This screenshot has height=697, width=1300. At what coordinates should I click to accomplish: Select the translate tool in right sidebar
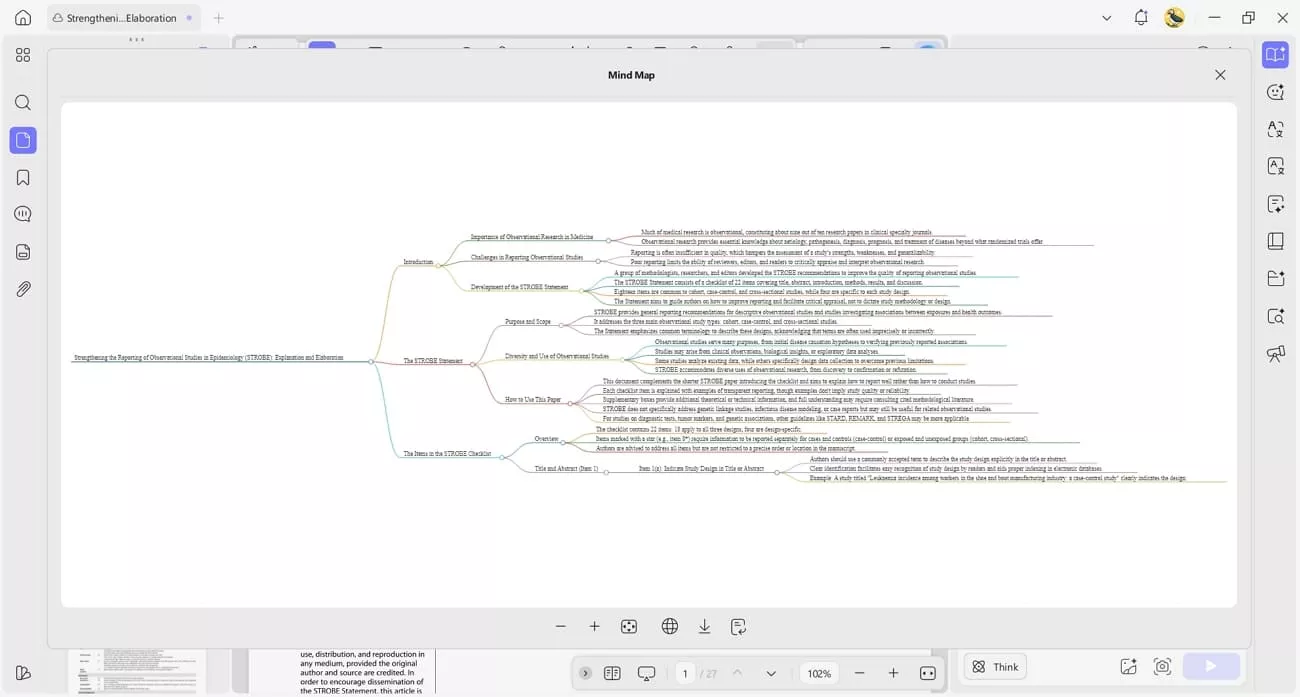pos(1275,129)
